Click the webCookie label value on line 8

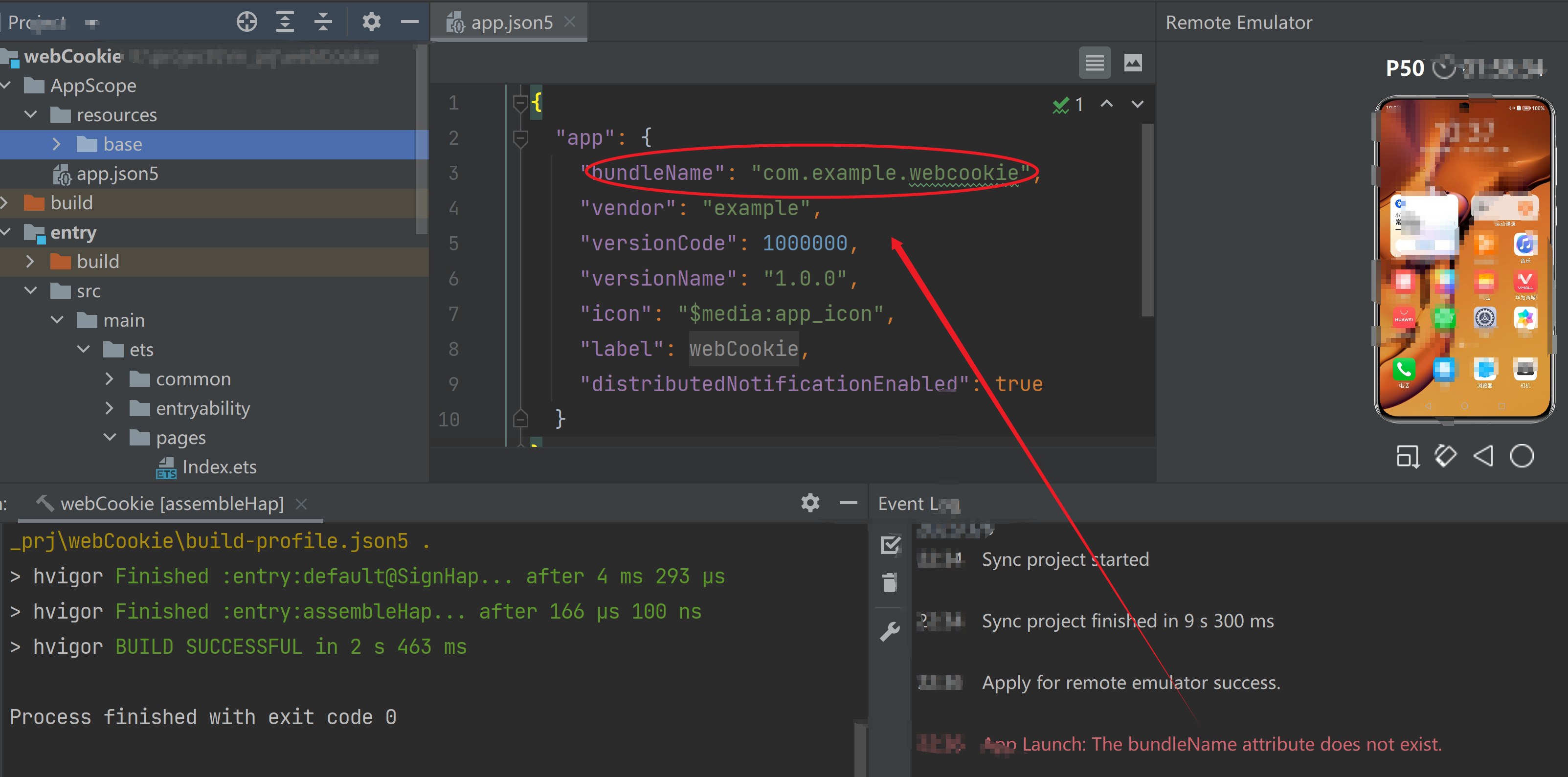click(743, 349)
